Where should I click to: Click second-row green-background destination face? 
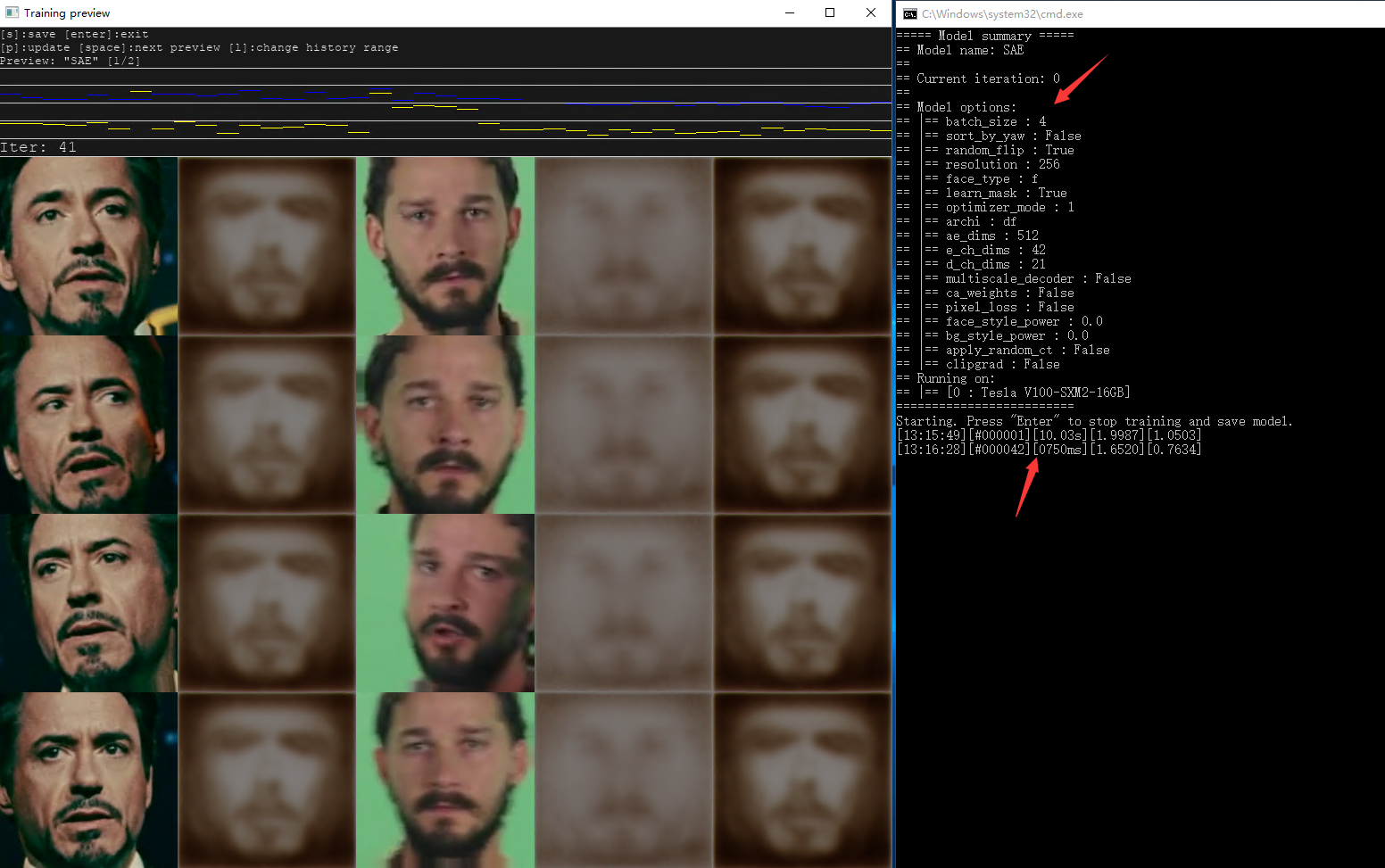click(x=445, y=425)
